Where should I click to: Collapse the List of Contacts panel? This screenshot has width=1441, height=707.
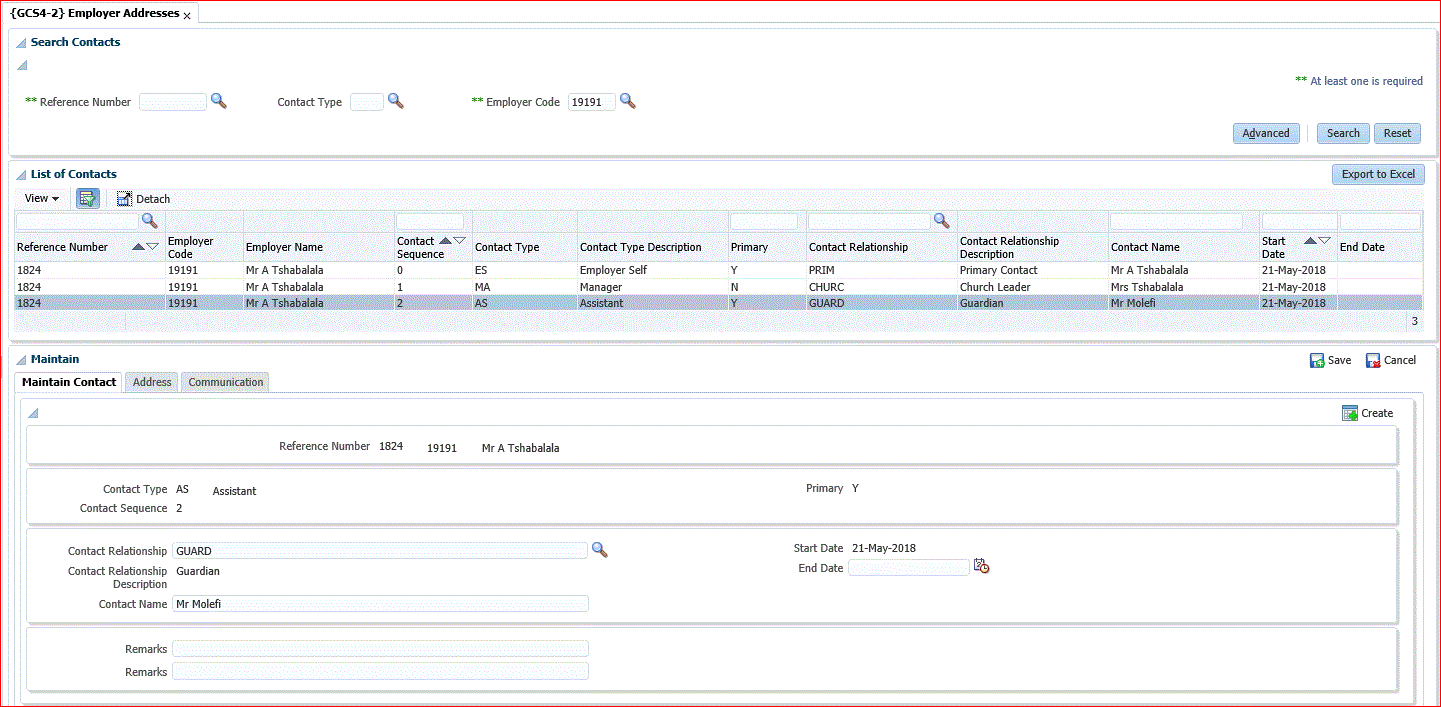[21, 175]
